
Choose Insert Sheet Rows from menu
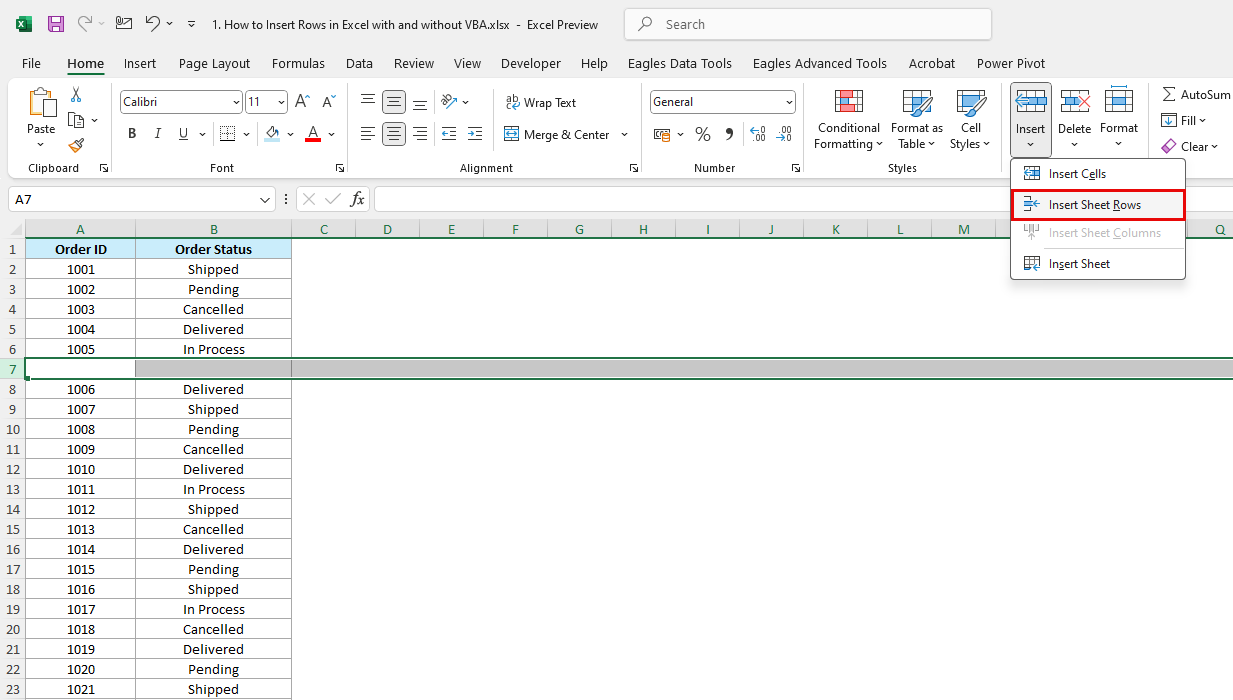tap(1097, 205)
